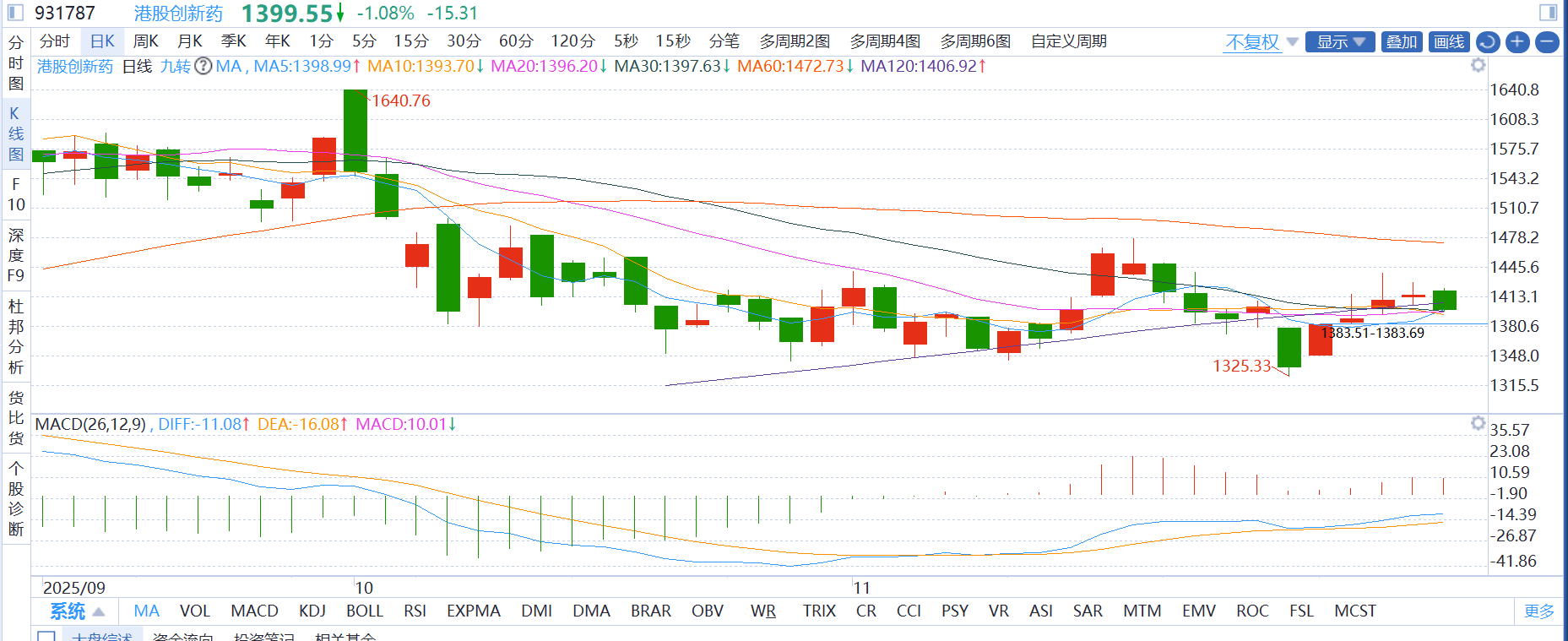Switch to 周K period tab

tap(146, 41)
